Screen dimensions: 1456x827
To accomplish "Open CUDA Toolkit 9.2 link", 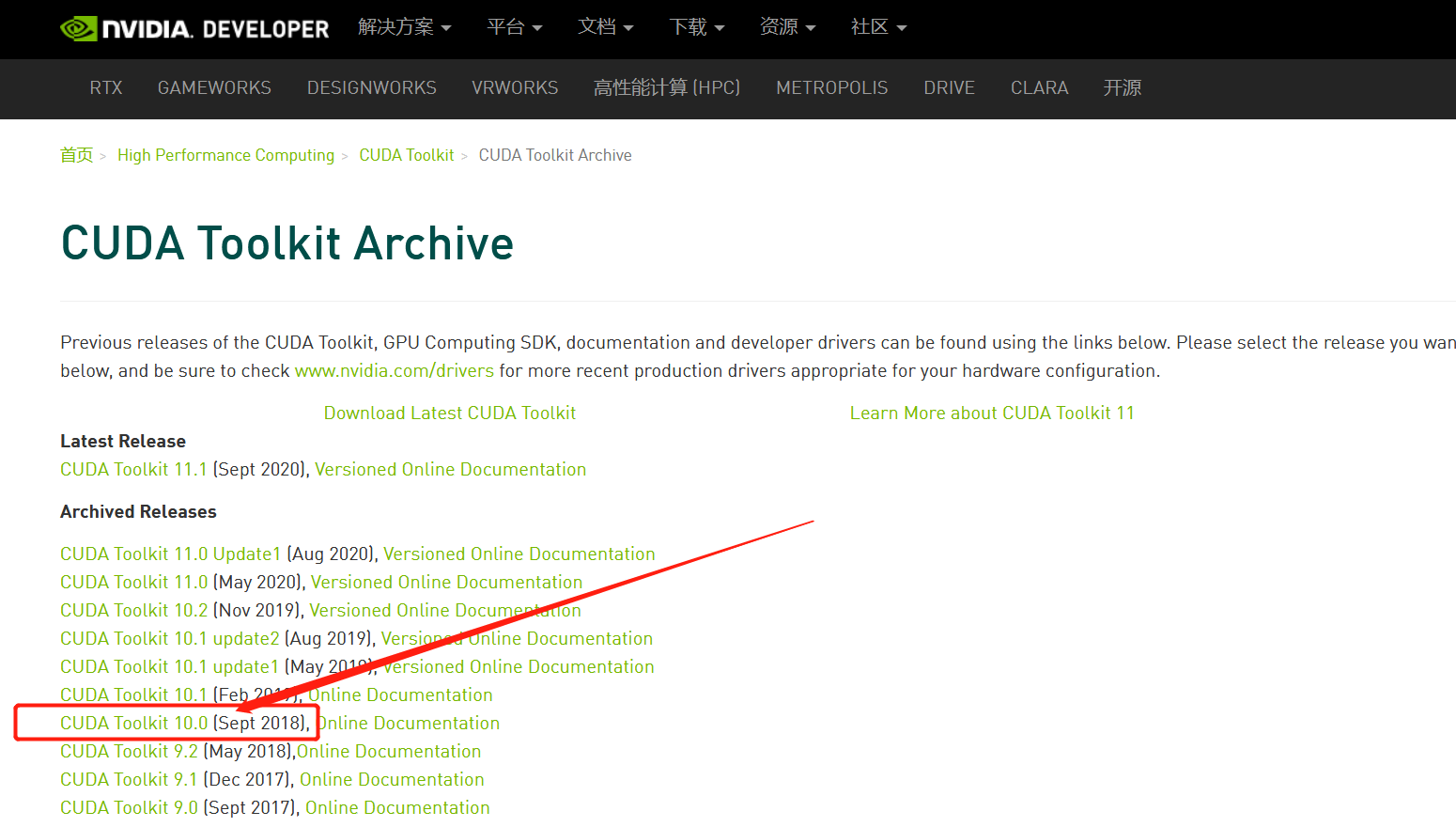I will click(x=130, y=751).
